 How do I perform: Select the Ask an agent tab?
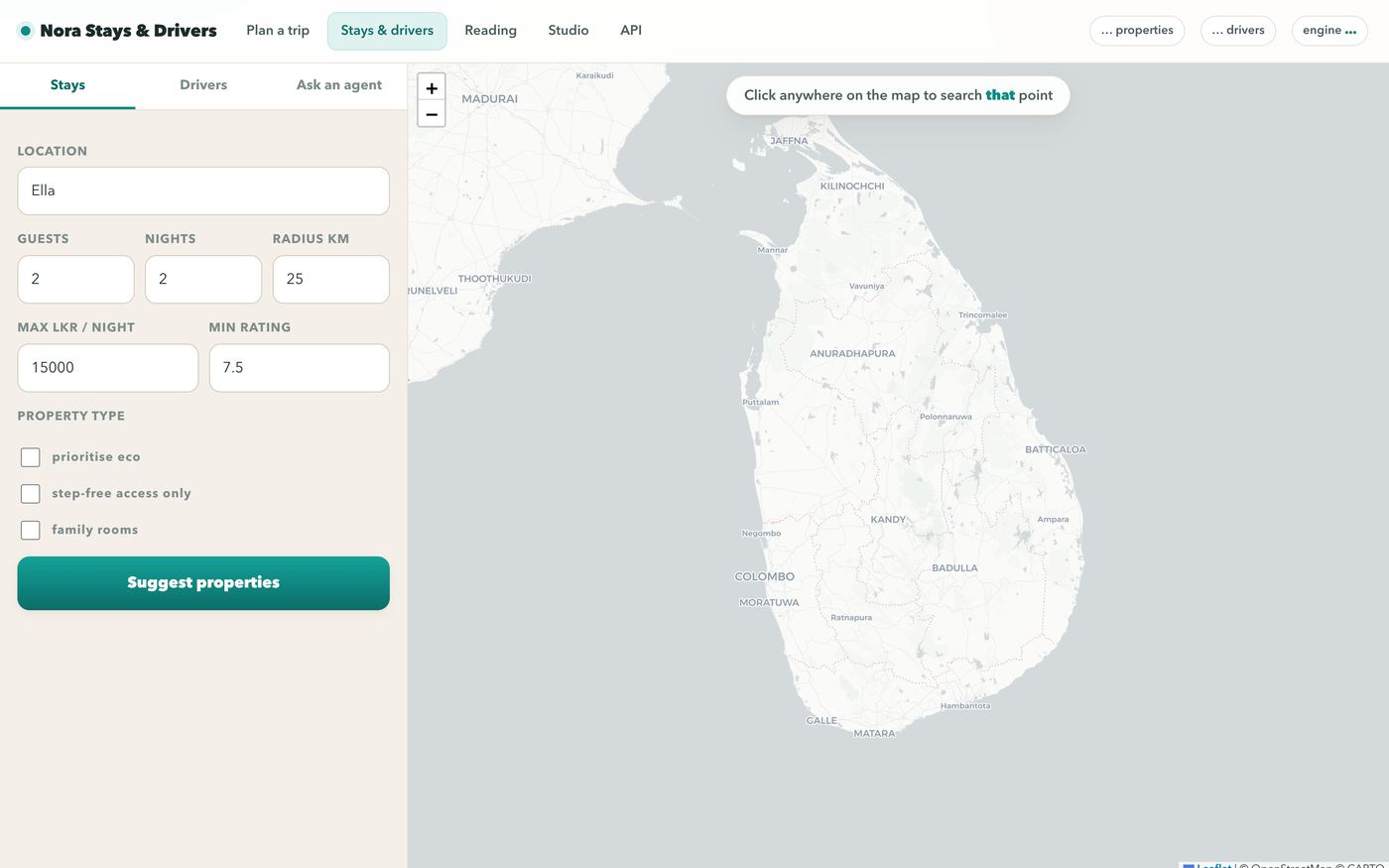[x=339, y=85]
